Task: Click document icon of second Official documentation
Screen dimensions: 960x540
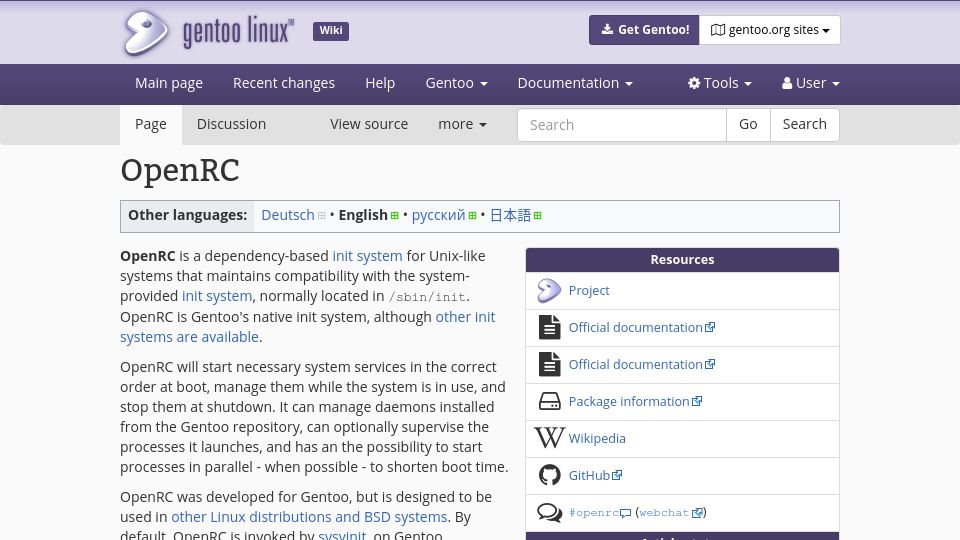Action: (549, 364)
